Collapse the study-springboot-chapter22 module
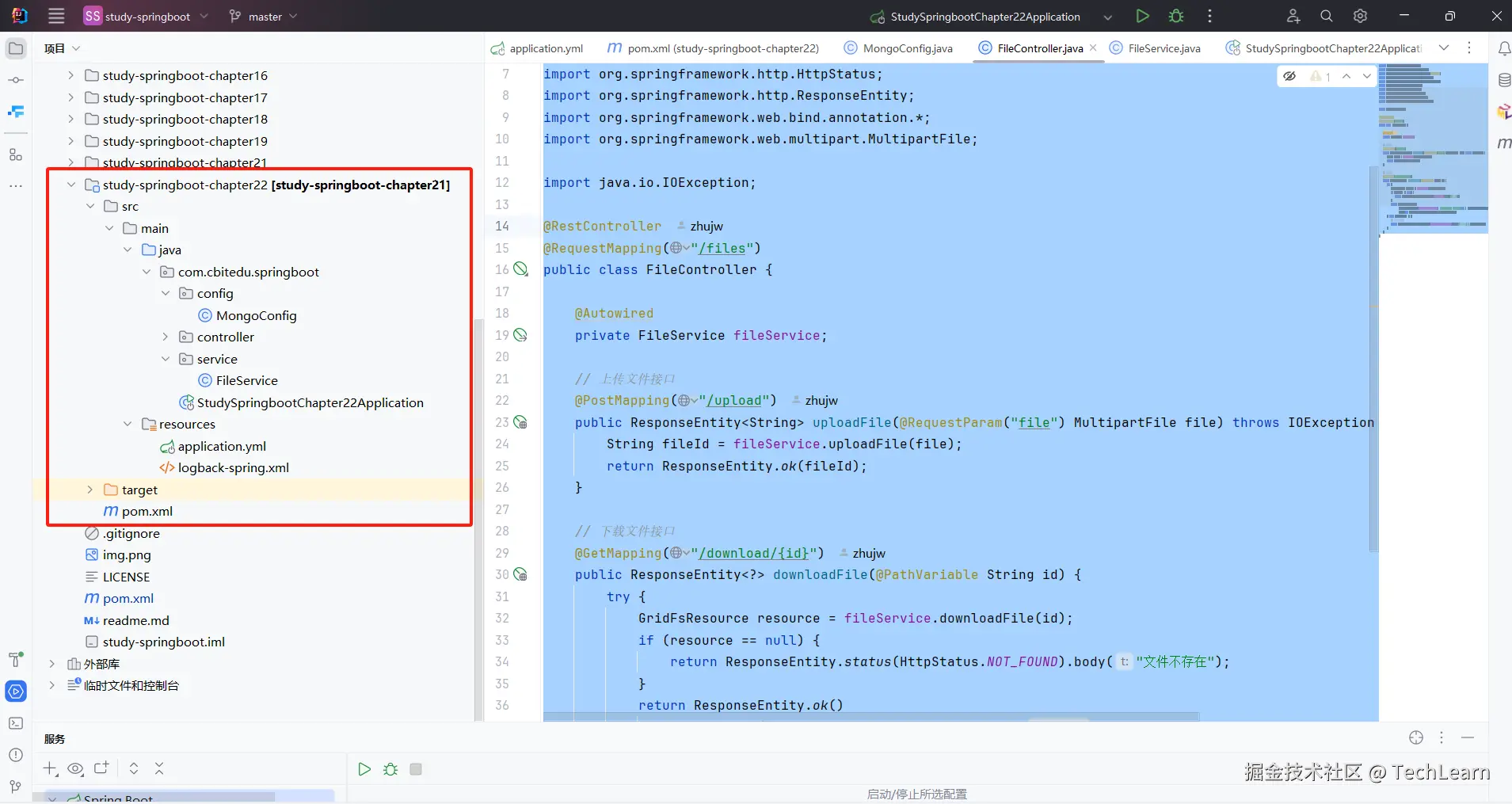The height and width of the screenshot is (804, 1512). pos(71,185)
